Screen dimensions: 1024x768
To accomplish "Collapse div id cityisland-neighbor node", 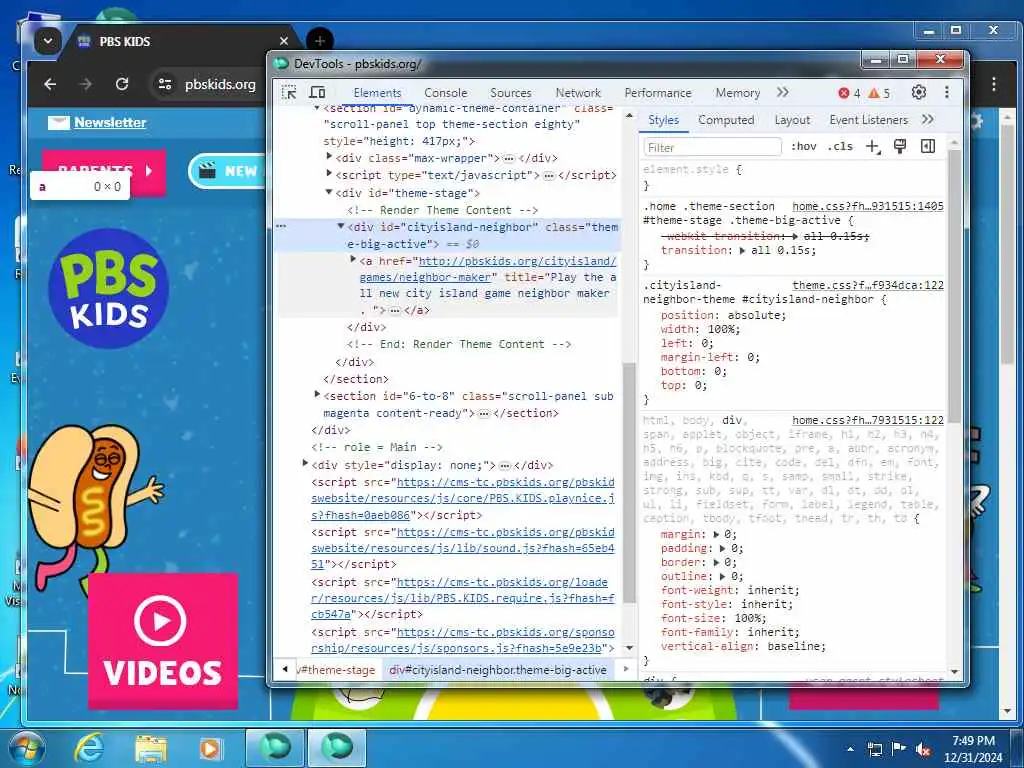I will pyautogui.click(x=341, y=226).
